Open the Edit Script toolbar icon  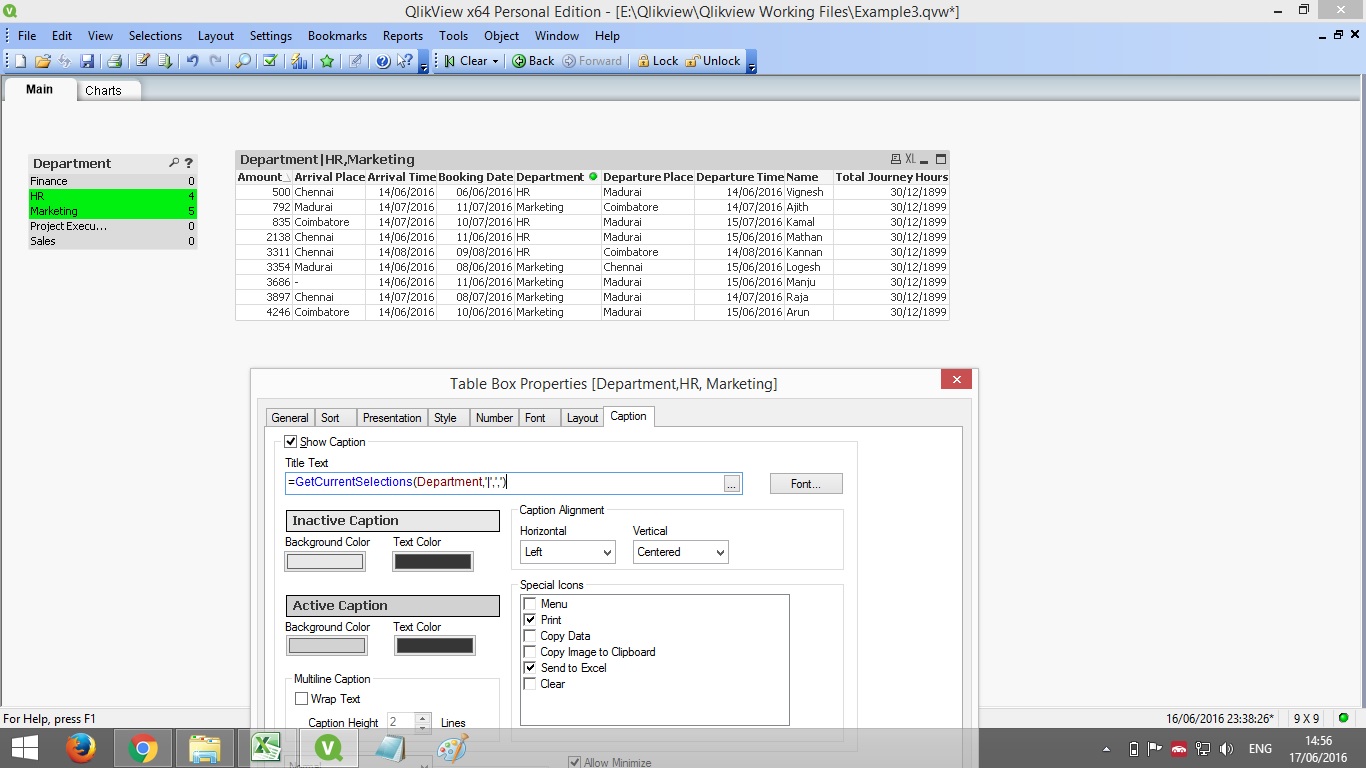point(143,61)
